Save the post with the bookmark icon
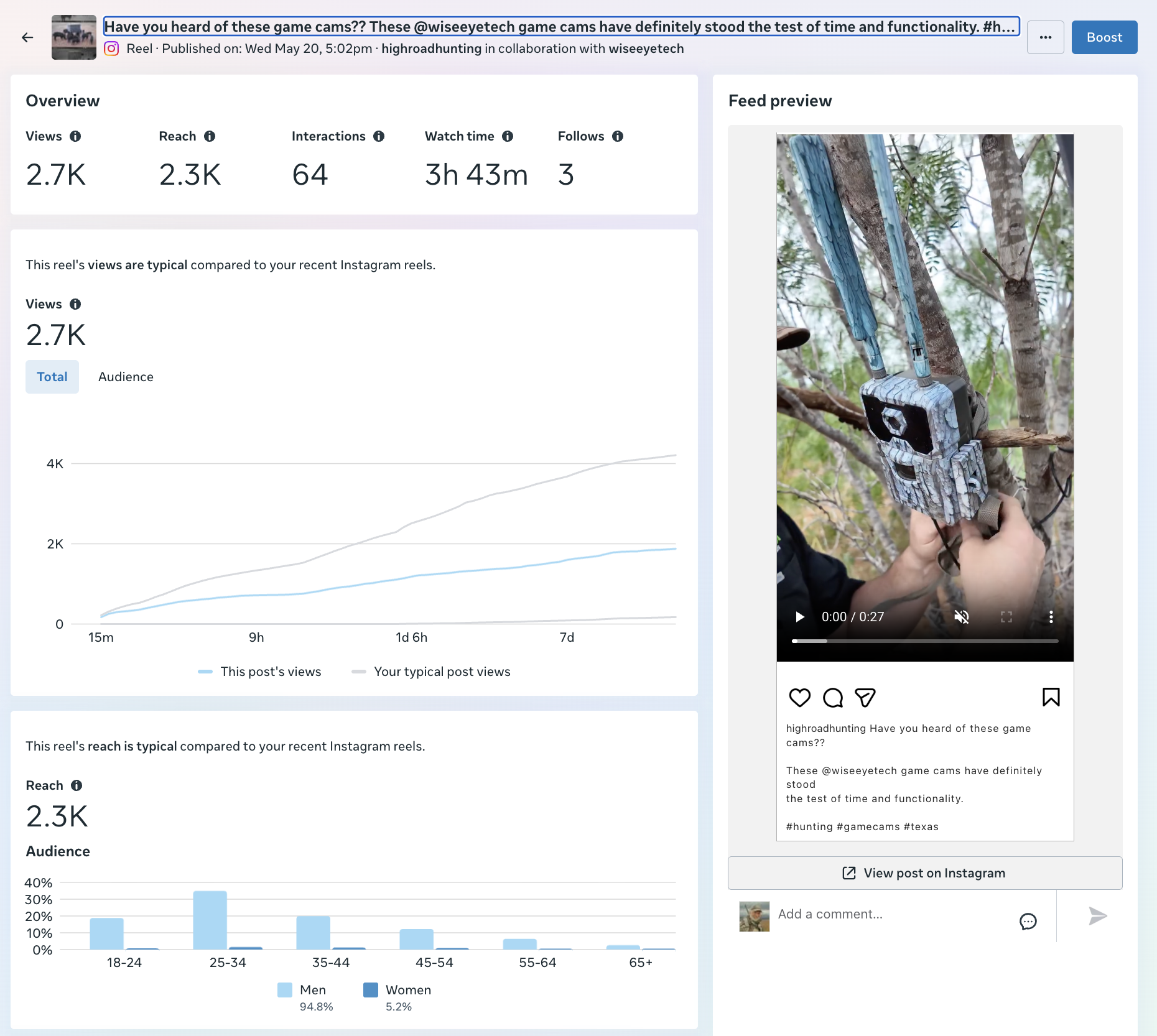 click(x=1051, y=697)
